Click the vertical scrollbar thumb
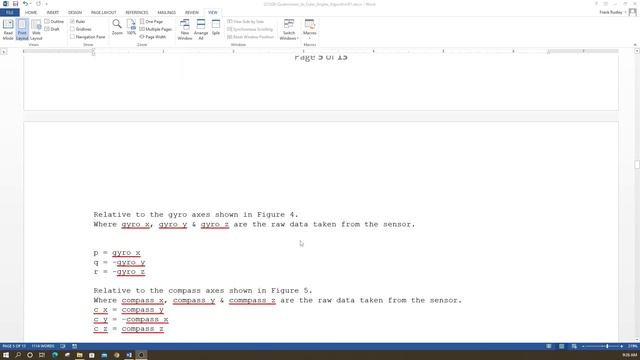The image size is (640, 360). pos(637,164)
